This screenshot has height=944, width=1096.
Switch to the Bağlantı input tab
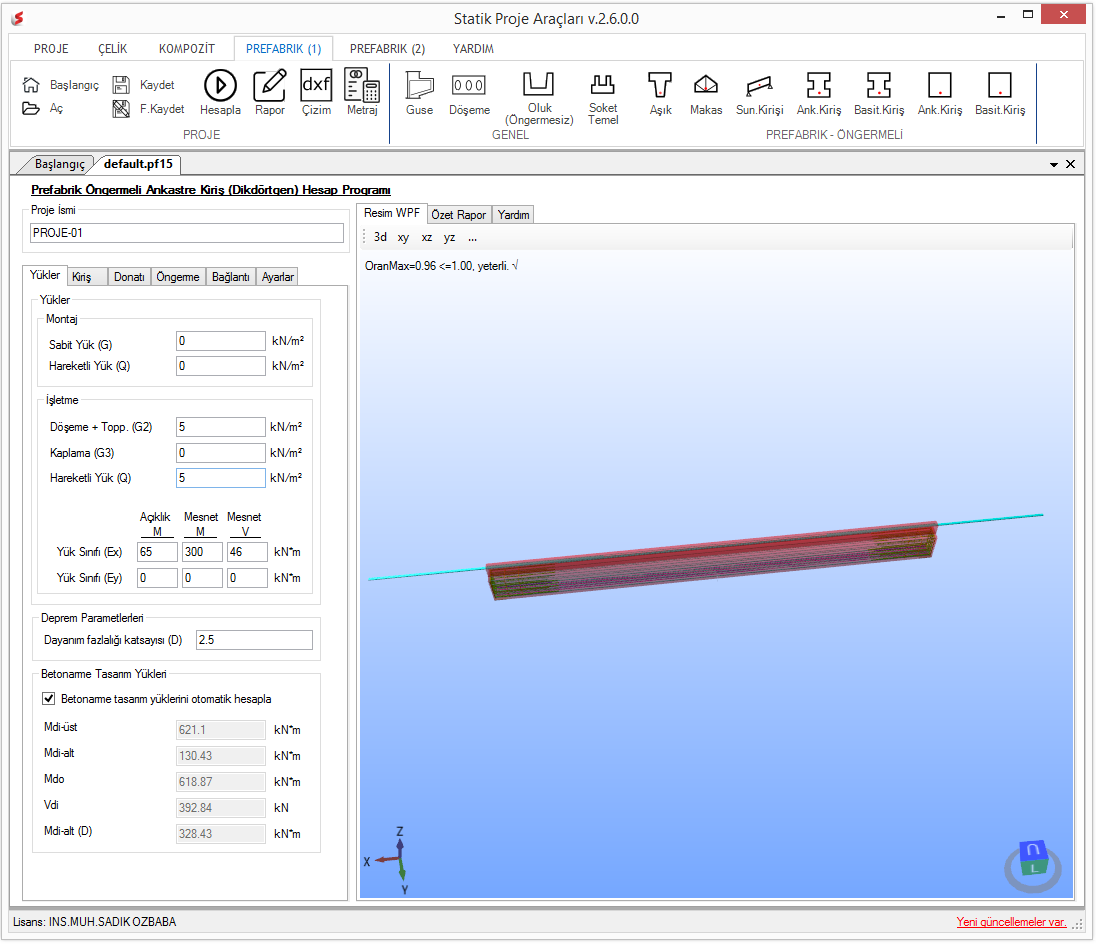pos(231,277)
